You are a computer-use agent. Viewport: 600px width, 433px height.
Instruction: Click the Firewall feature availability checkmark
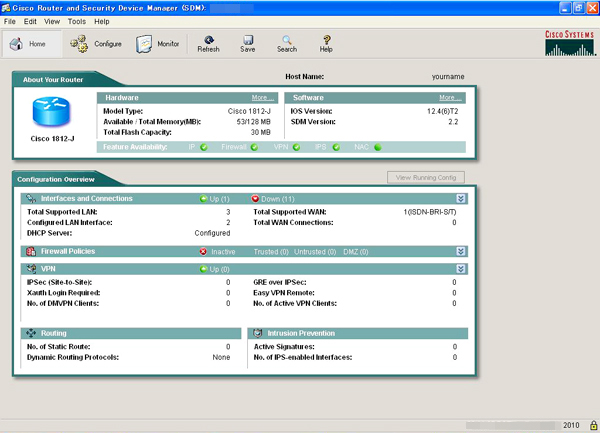pyautogui.click(x=254, y=147)
